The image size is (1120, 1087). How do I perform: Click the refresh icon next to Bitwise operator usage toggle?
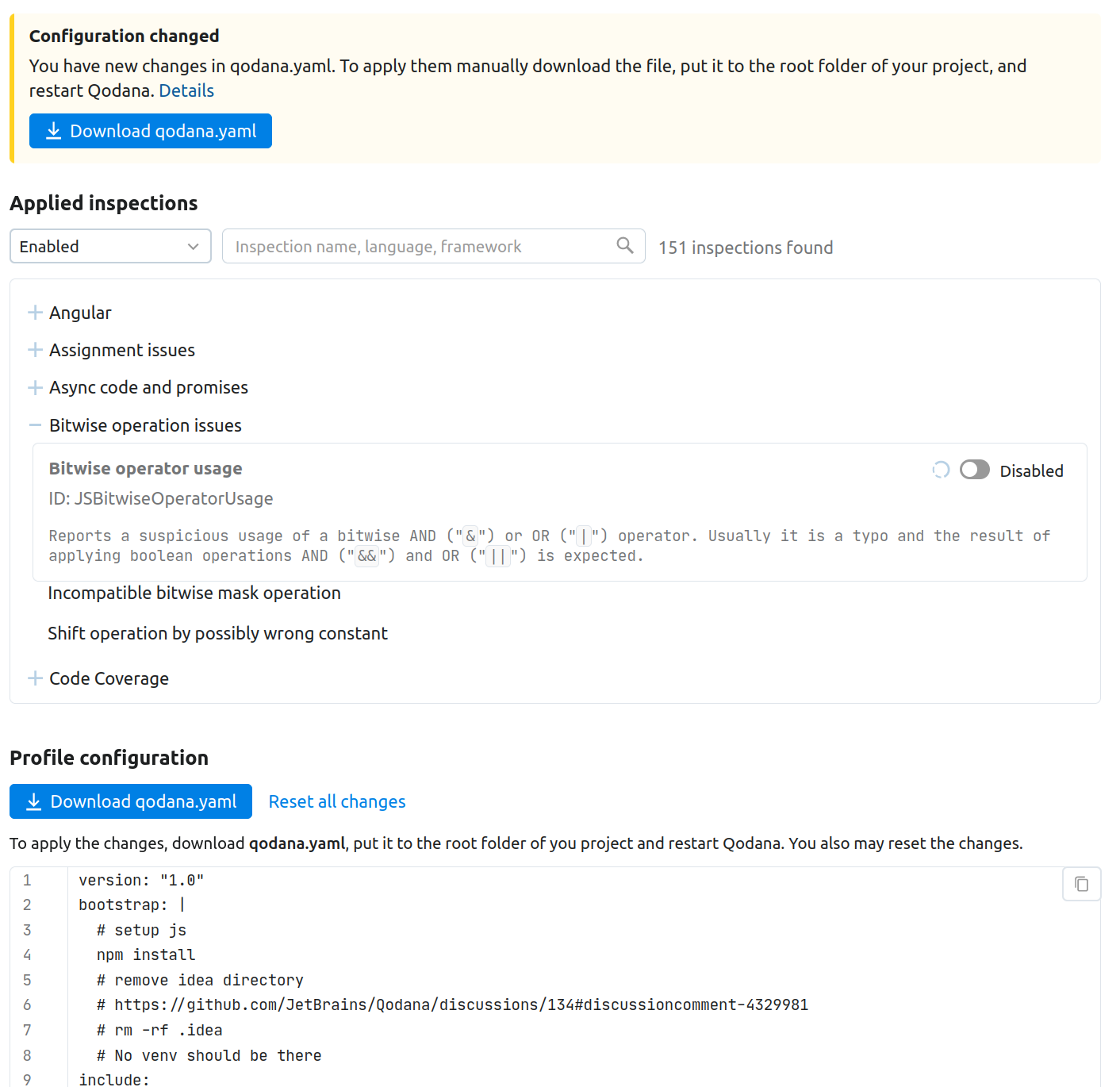tap(941, 470)
